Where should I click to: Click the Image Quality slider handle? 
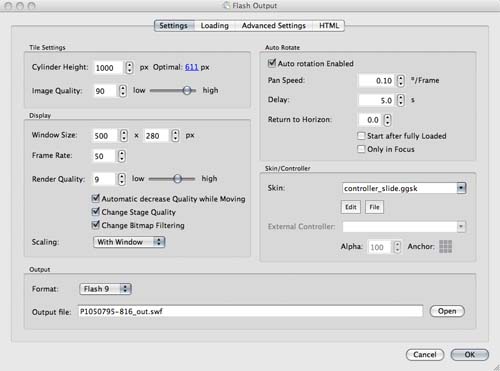point(187,90)
